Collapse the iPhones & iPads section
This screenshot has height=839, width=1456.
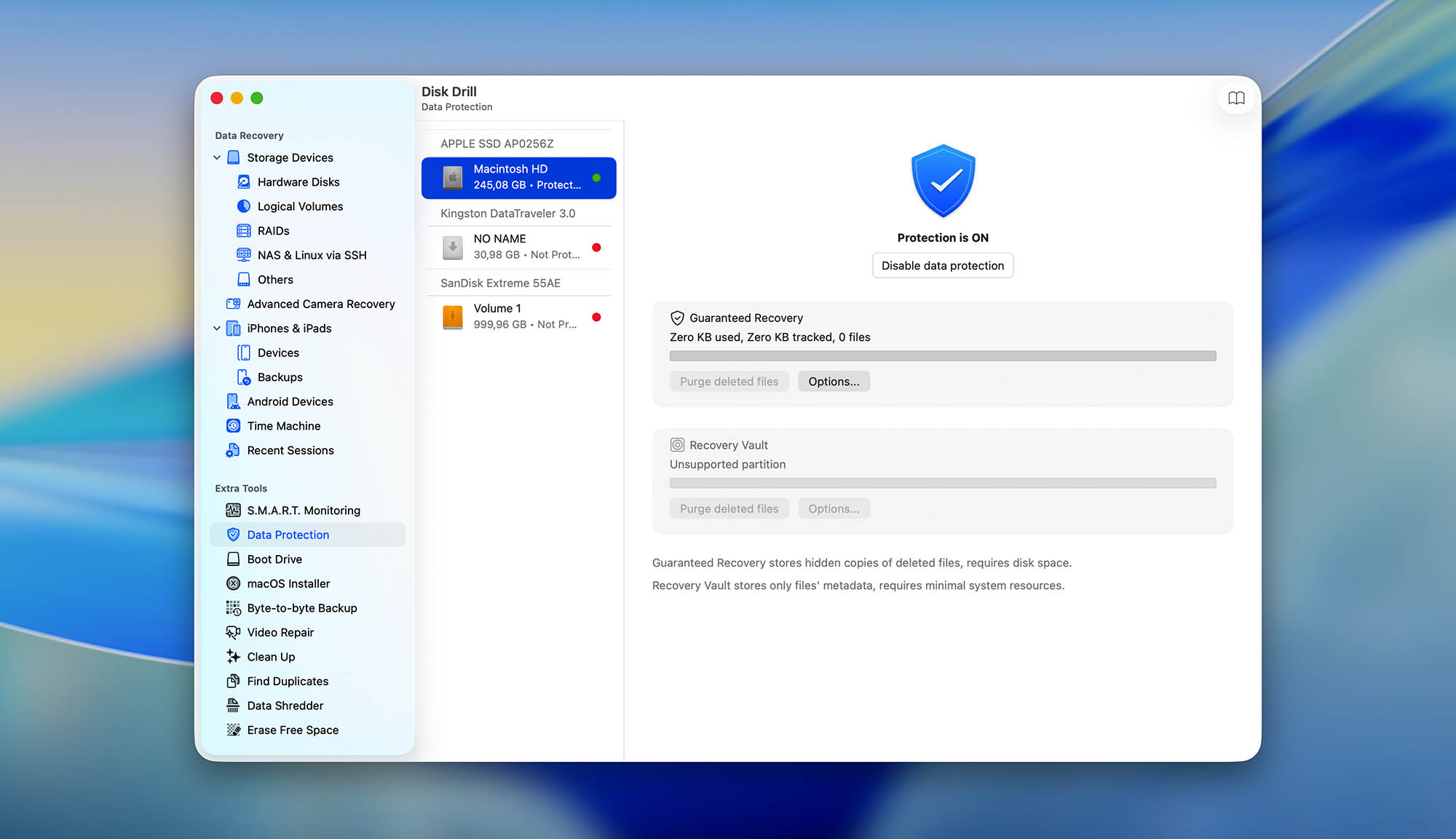point(216,328)
